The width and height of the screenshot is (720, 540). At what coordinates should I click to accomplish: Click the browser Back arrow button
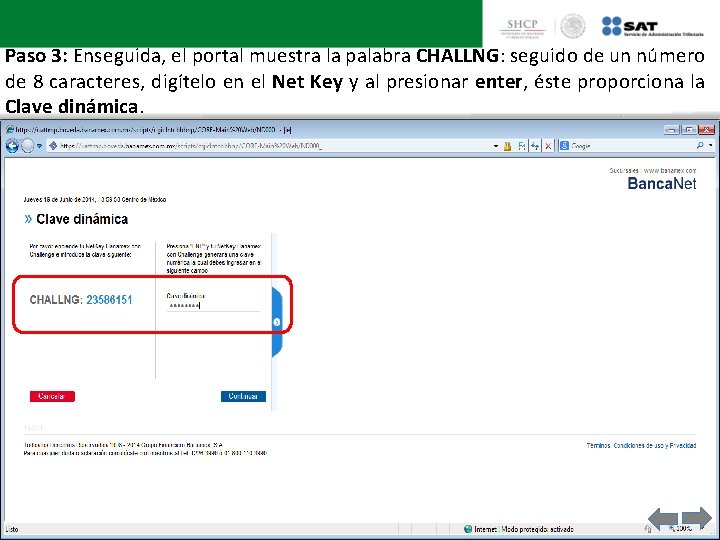coord(12,146)
